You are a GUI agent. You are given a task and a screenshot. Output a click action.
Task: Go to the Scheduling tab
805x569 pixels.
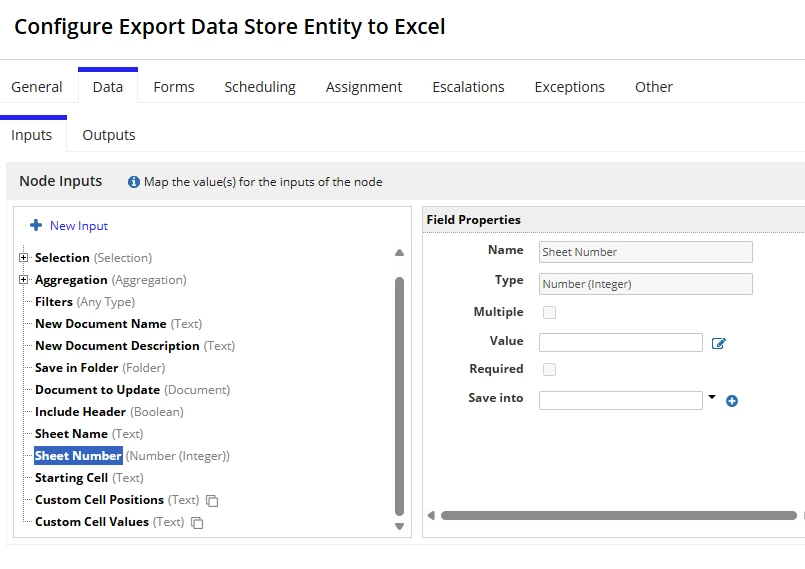pyautogui.click(x=260, y=87)
